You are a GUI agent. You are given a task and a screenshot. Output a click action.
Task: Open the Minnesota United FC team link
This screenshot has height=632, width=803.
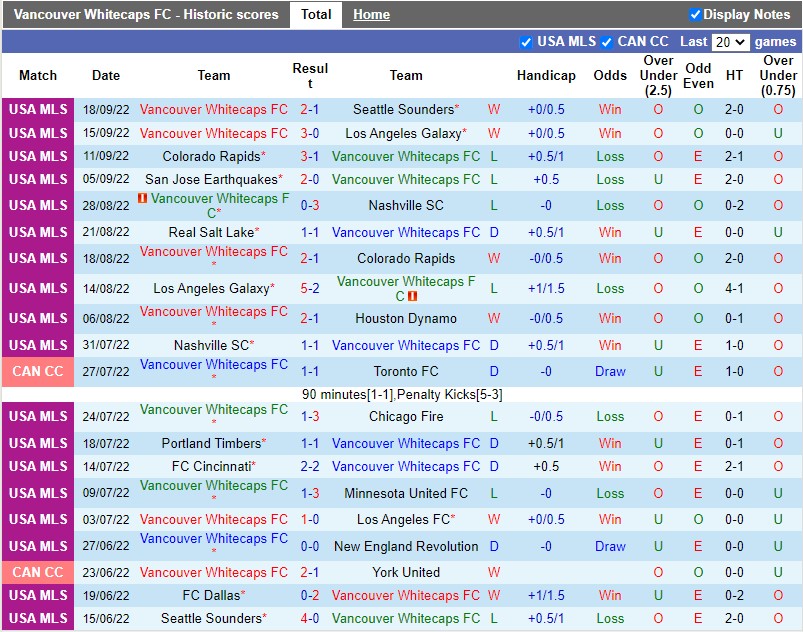click(x=406, y=493)
